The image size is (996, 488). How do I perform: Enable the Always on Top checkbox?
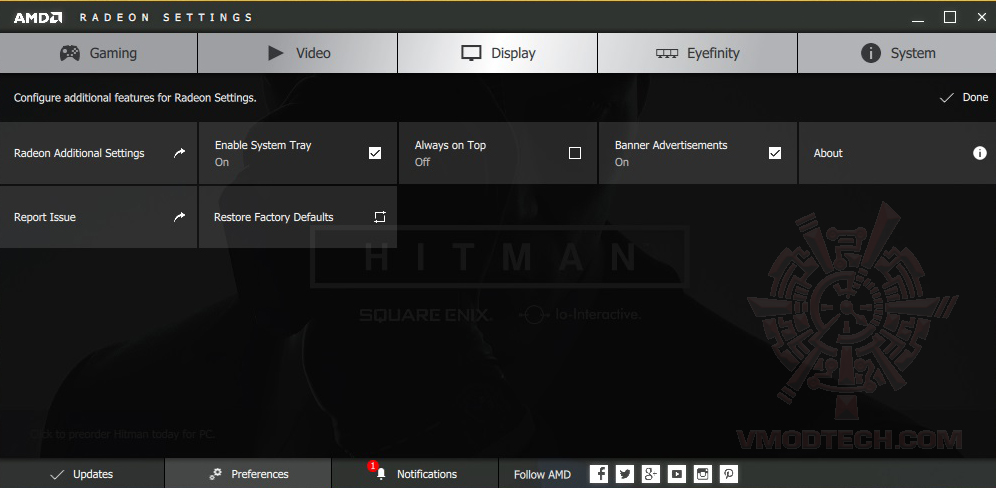pos(575,153)
